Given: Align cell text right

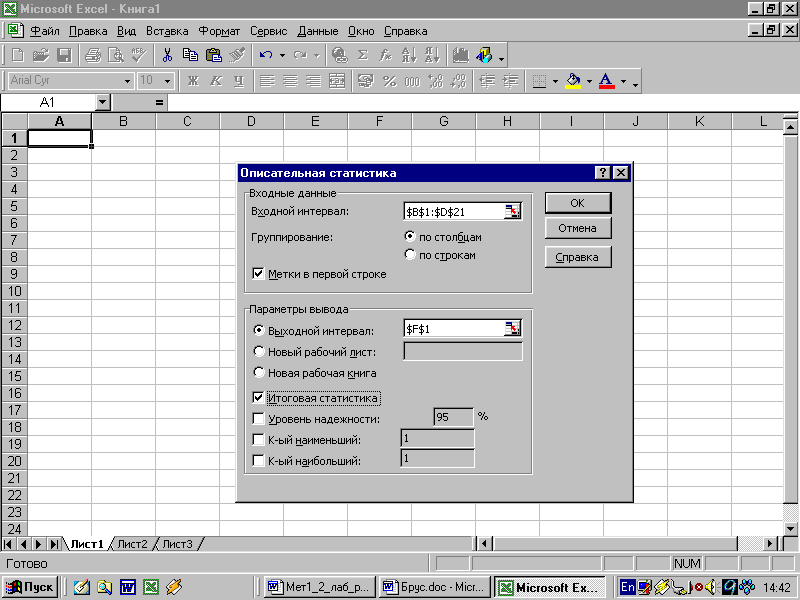Looking at the screenshot, I should click(313, 81).
